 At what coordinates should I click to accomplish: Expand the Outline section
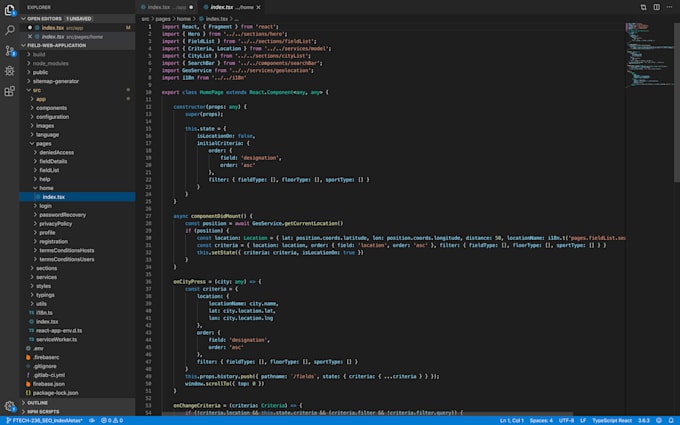(x=77, y=403)
